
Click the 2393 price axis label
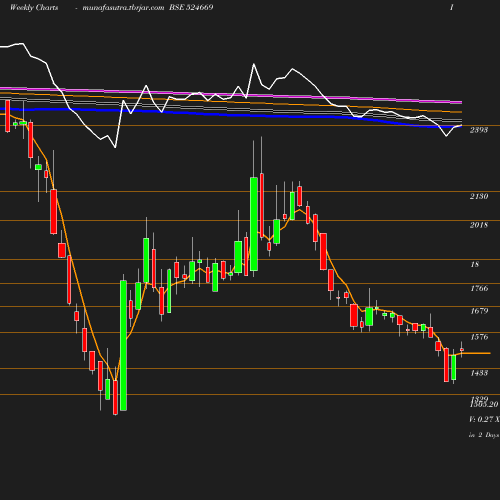point(479,130)
